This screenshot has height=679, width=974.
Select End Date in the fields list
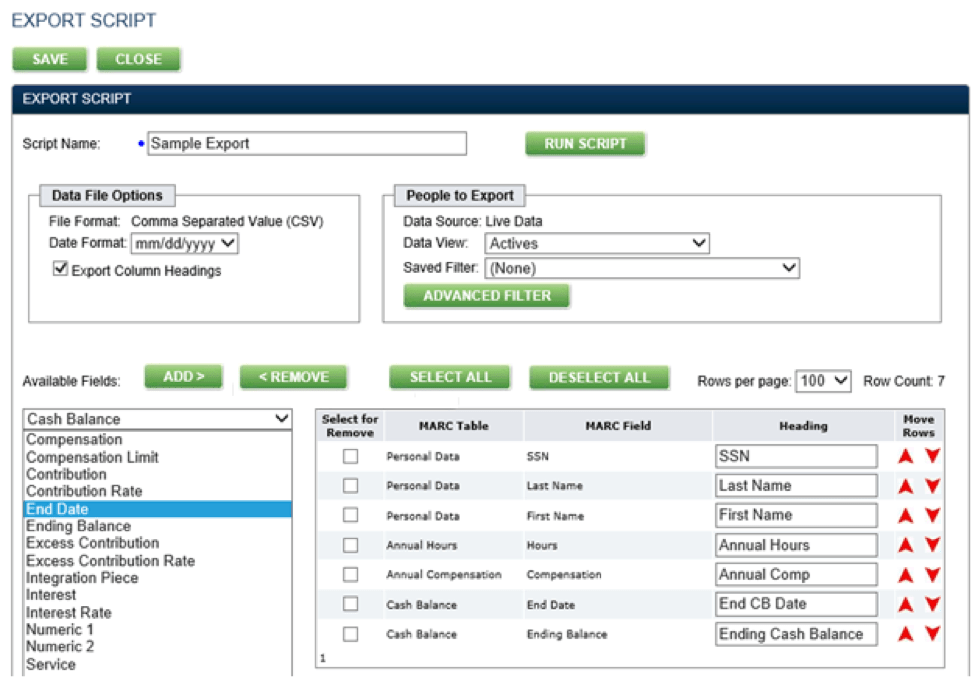(x=157, y=509)
